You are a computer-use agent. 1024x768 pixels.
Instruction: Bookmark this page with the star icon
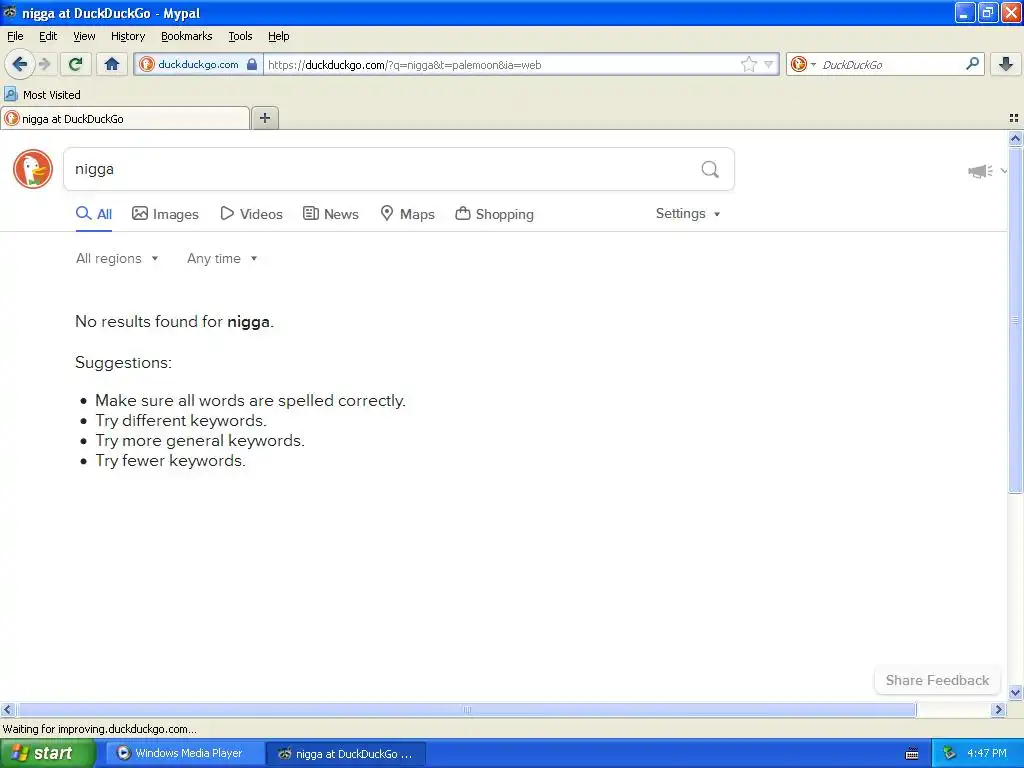tap(748, 64)
